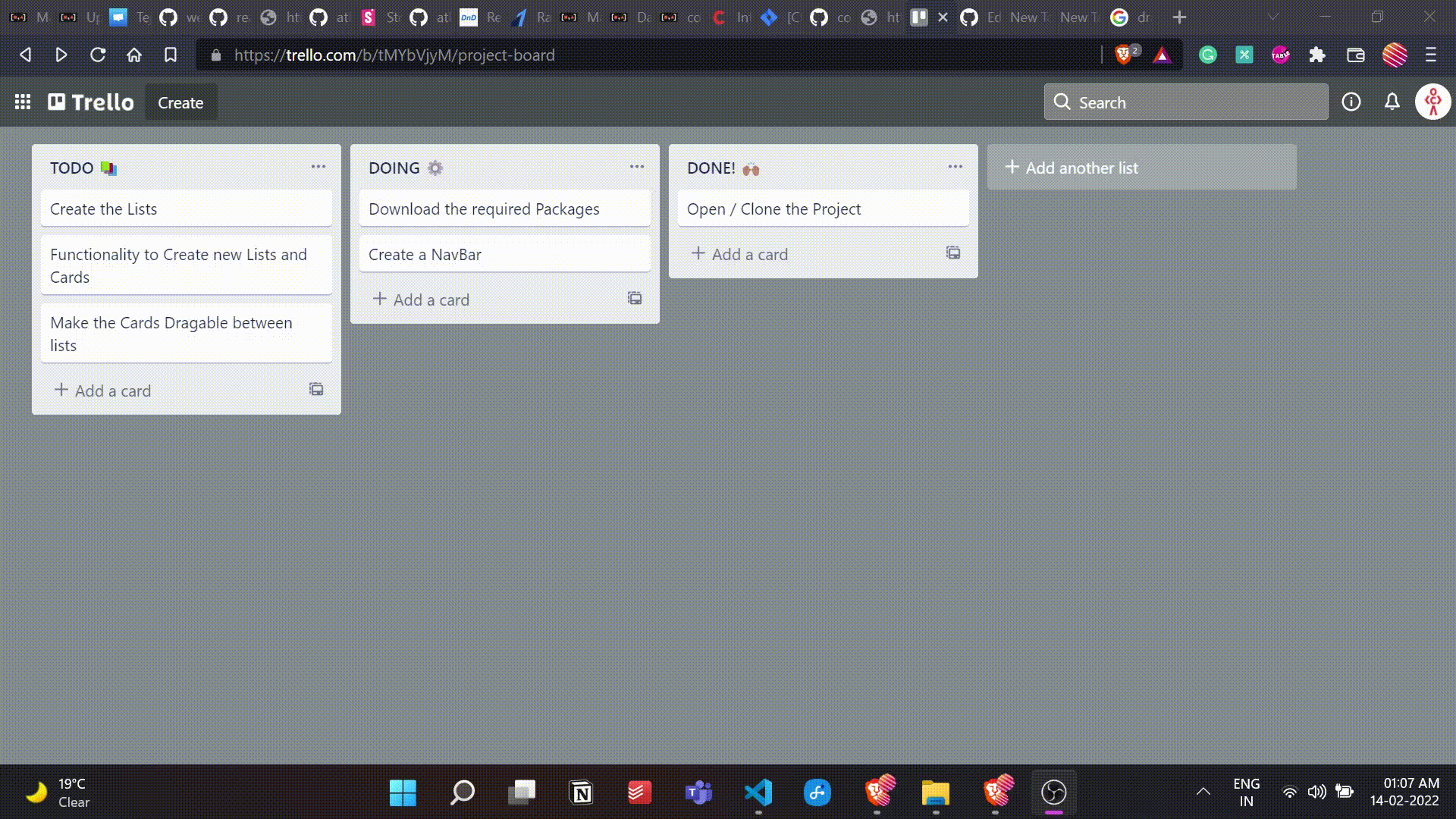Open the information icon in header
This screenshot has width=1456, height=819.
[1351, 102]
